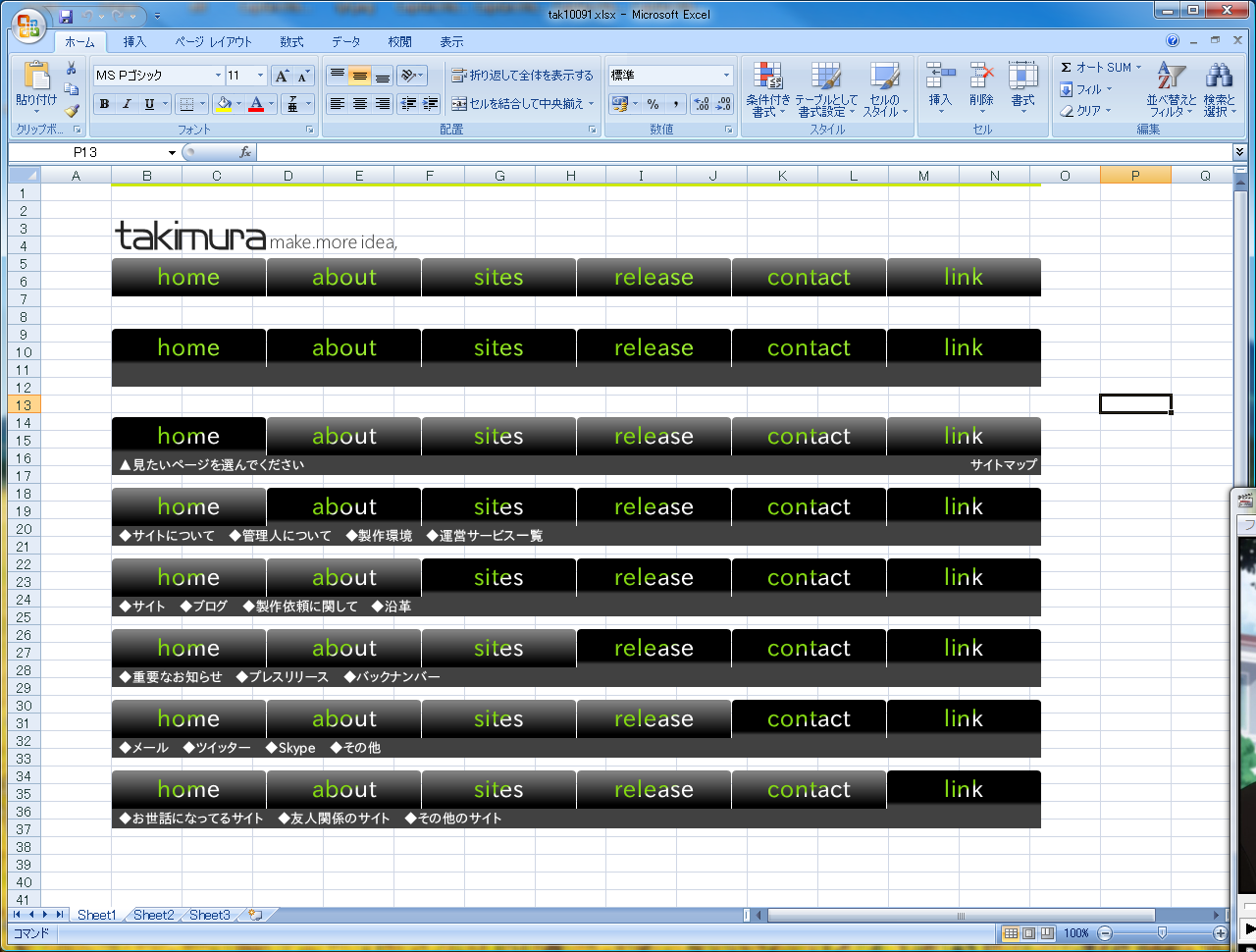This screenshot has height=952, width=1256.
Task: Switch to the 挿入 ribbon tab
Action: (134, 42)
